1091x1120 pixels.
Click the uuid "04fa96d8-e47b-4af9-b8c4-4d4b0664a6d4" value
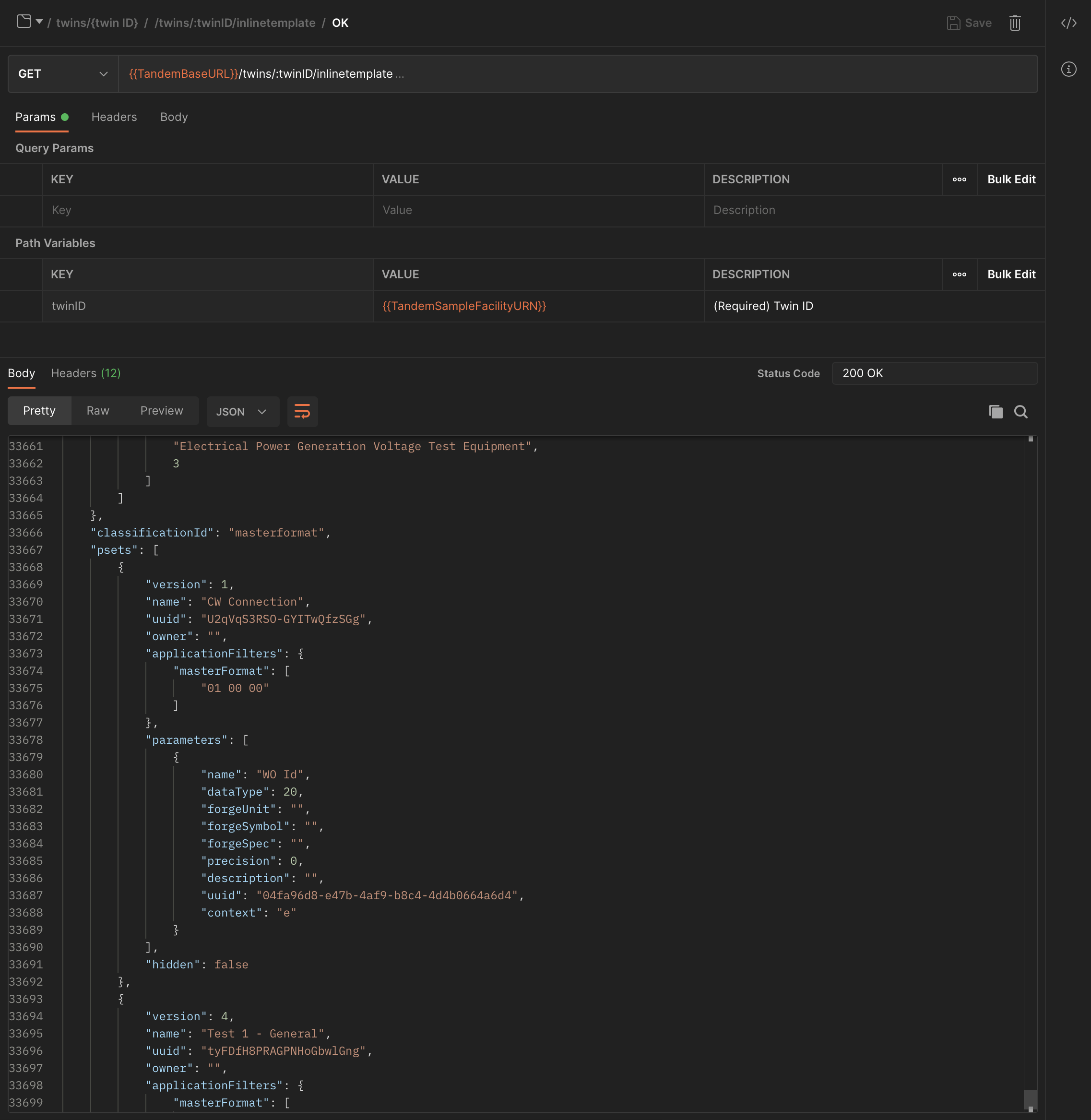click(x=387, y=895)
